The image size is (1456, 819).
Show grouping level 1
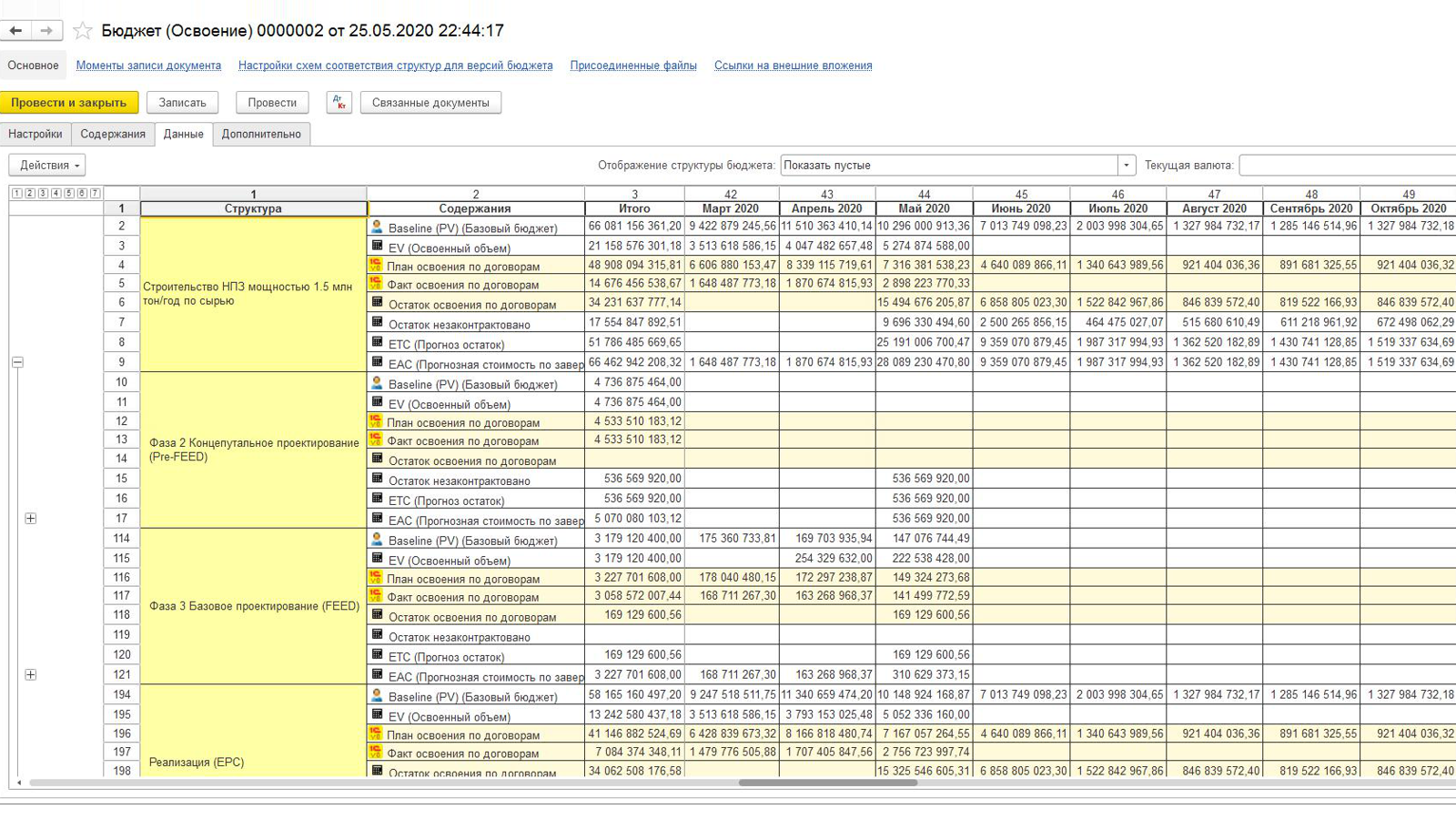pyautogui.click(x=16, y=193)
